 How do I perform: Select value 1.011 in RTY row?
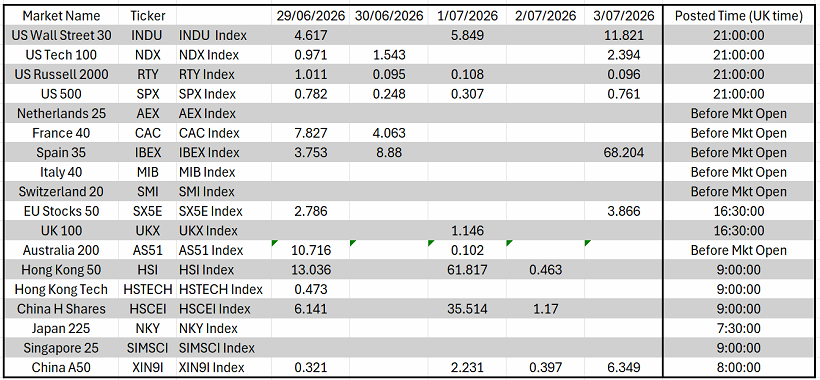(x=311, y=74)
